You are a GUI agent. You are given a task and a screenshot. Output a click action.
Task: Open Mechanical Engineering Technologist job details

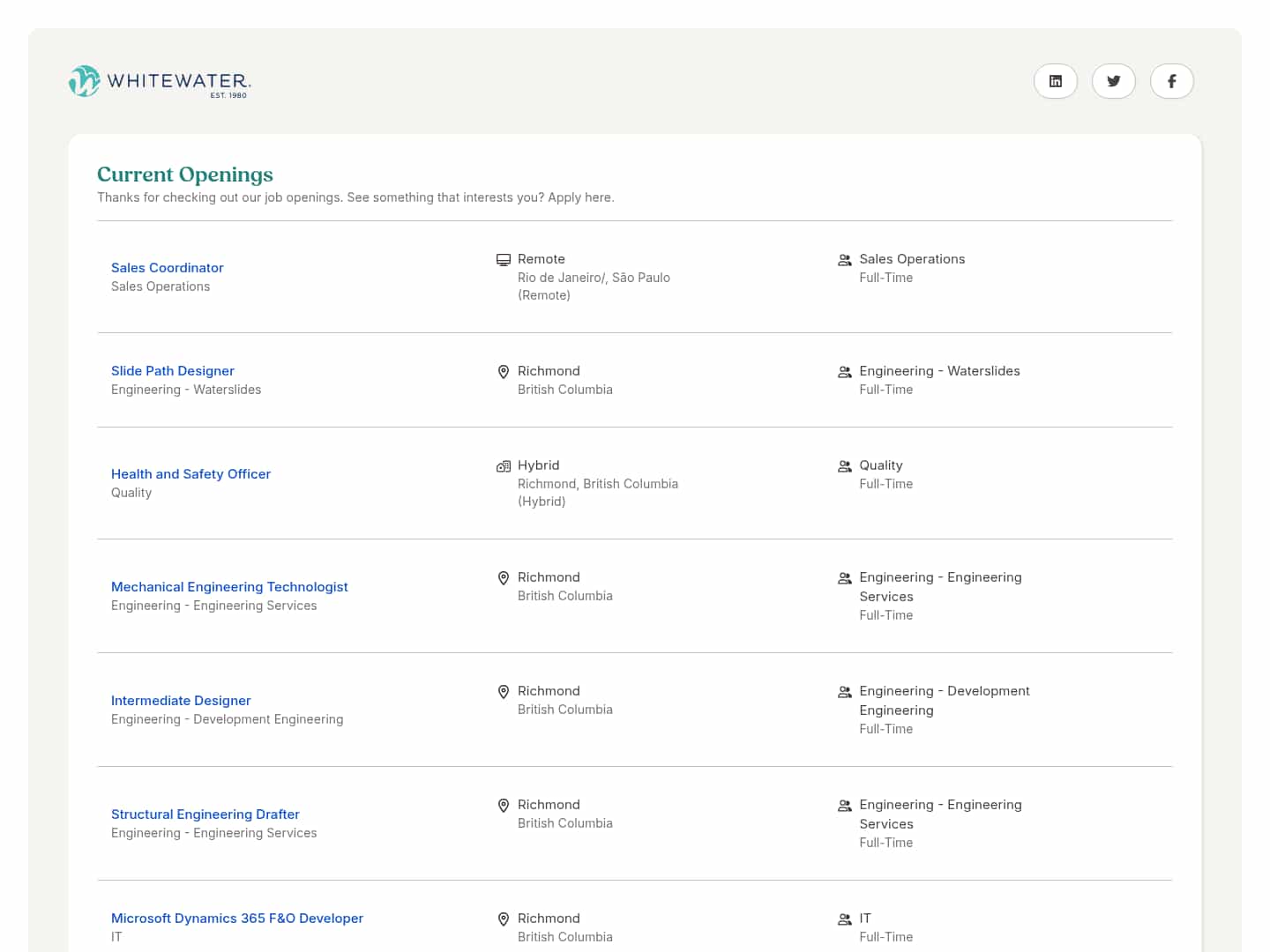(x=229, y=587)
